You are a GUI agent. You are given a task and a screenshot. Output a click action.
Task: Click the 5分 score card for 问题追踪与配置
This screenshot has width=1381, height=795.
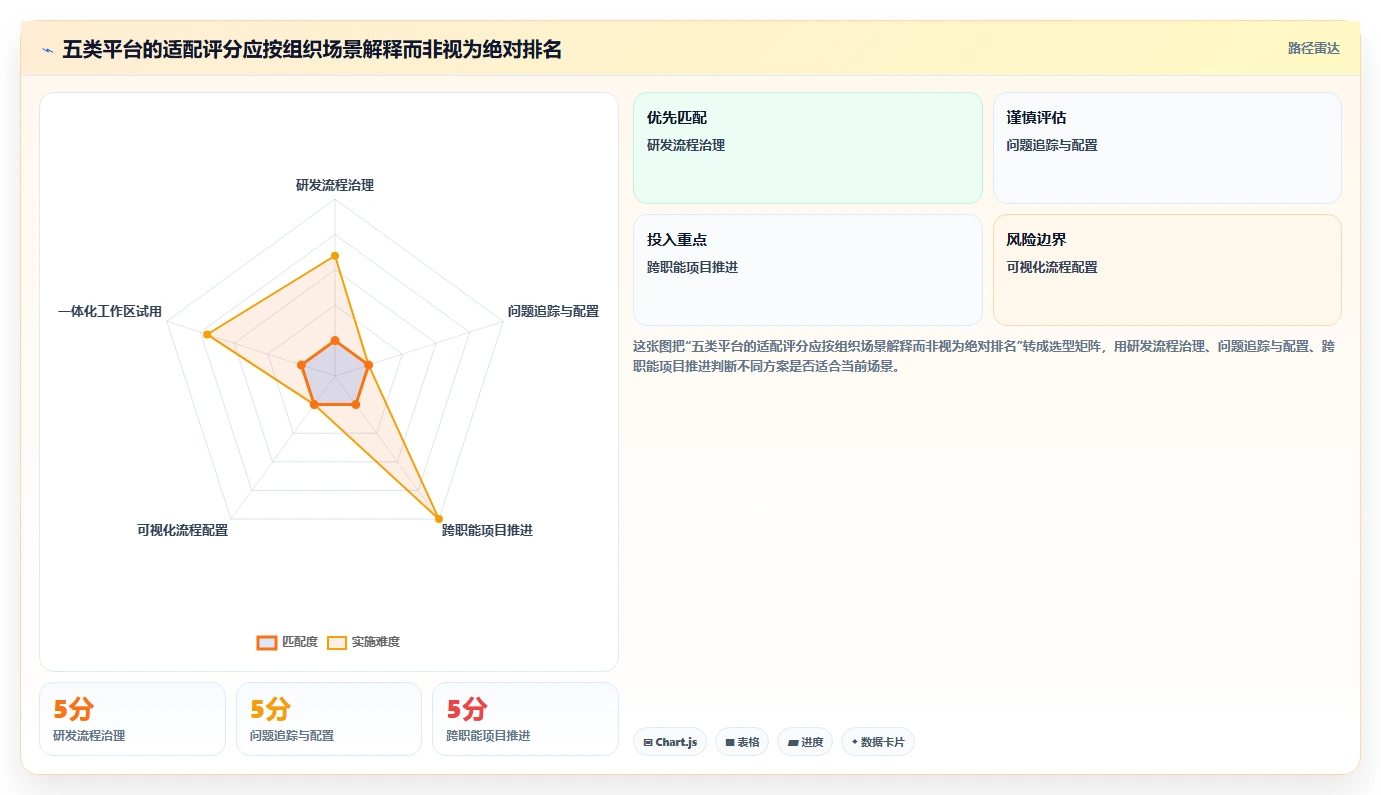329,719
